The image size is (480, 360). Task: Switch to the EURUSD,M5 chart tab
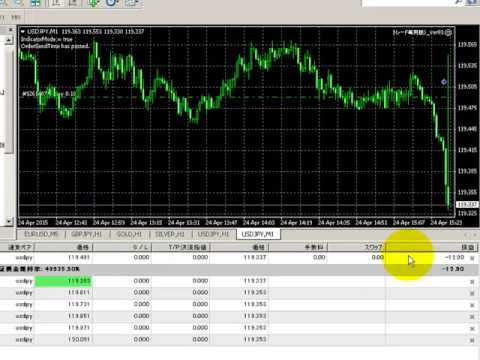pyautogui.click(x=41, y=234)
